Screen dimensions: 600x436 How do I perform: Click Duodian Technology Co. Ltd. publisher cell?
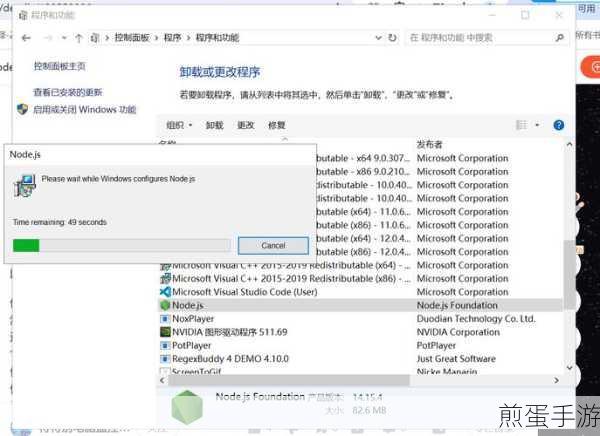(x=476, y=318)
